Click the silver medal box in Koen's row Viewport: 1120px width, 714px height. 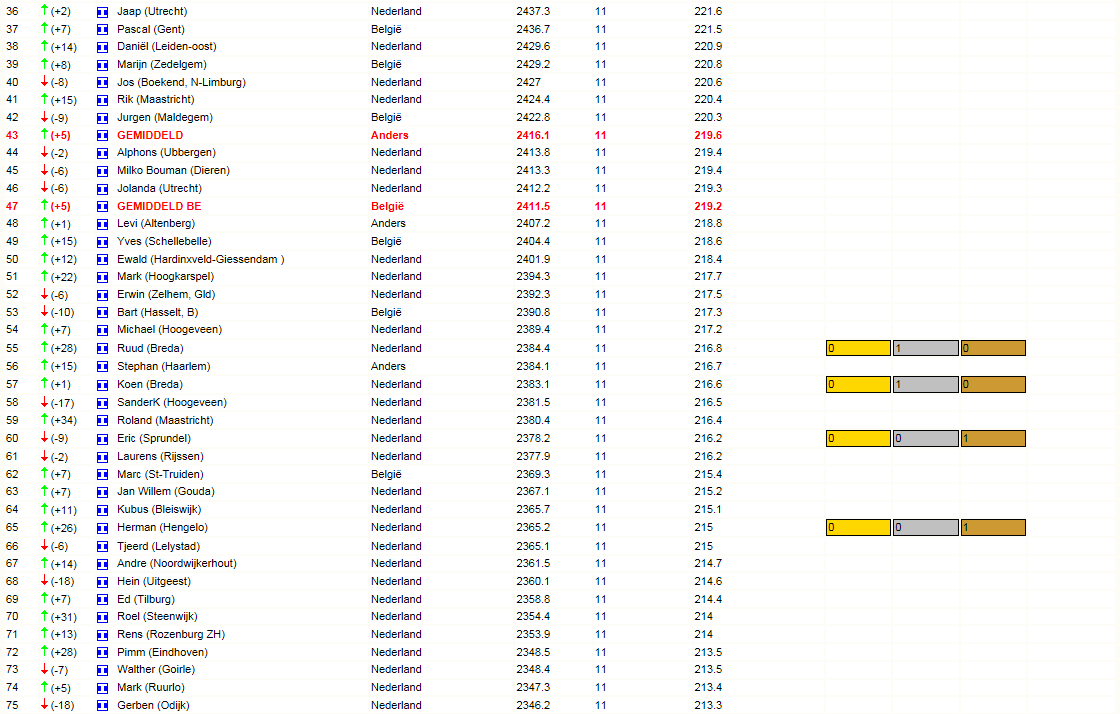pyautogui.click(x=926, y=385)
